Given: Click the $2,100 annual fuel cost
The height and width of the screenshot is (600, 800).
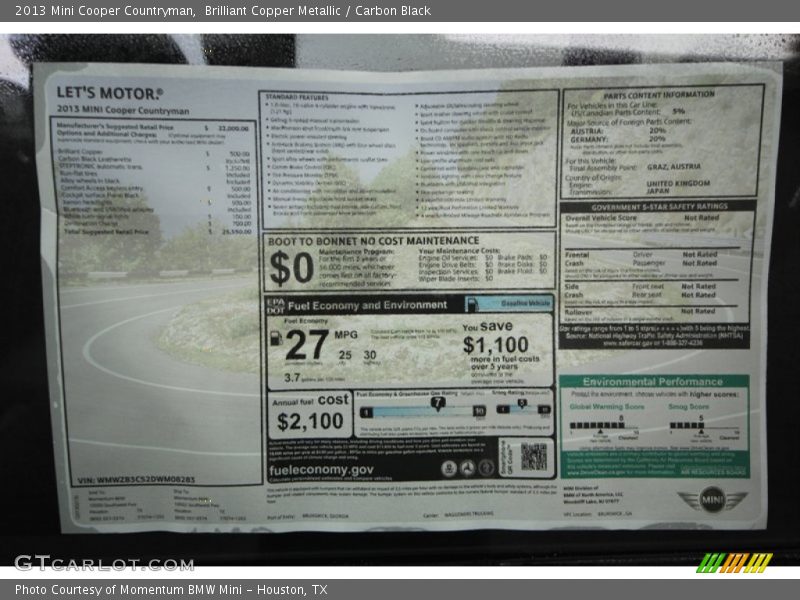Looking at the screenshot, I should tap(310, 421).
